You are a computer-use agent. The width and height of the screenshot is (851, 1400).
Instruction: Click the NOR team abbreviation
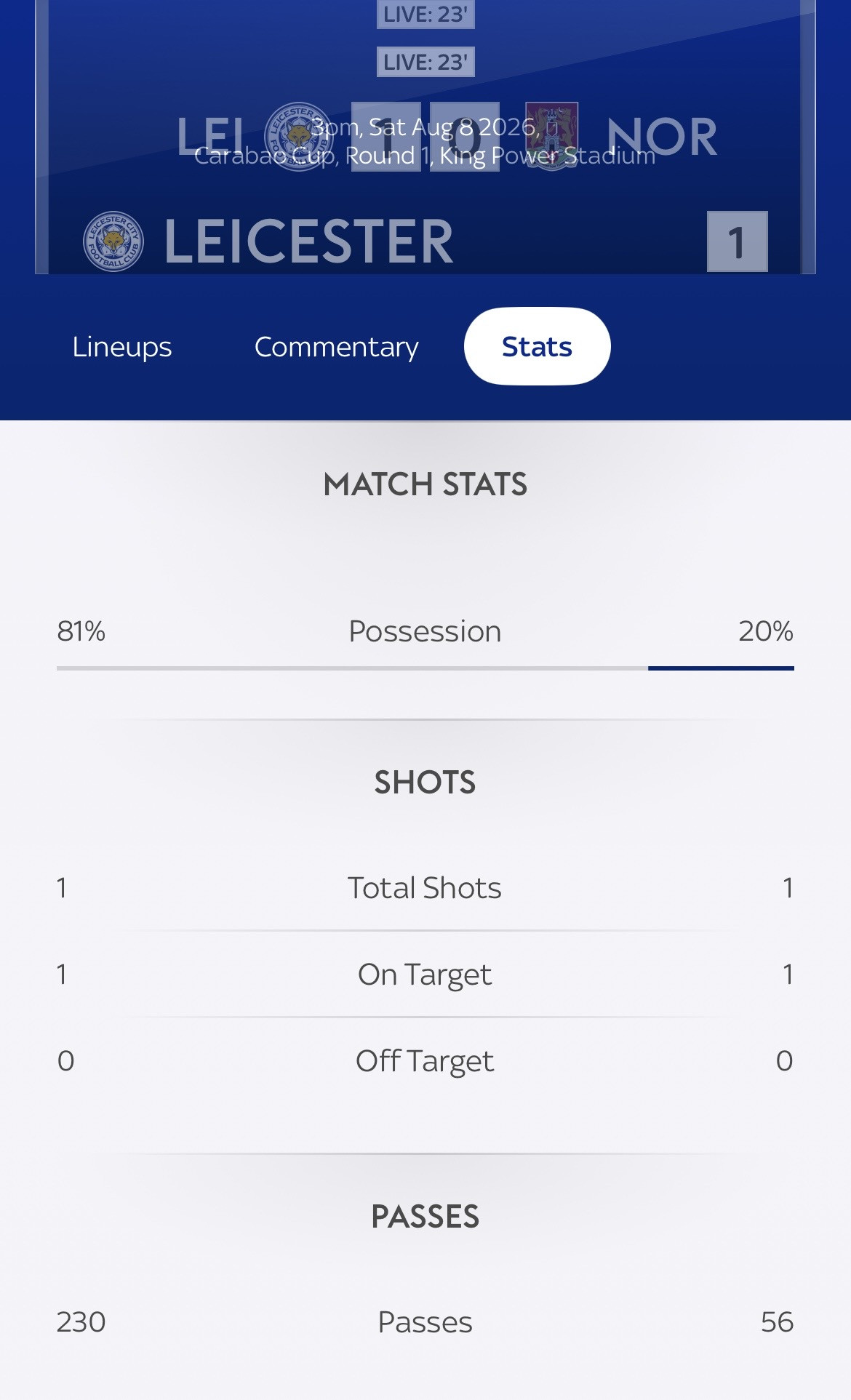[x=662, y=137]
